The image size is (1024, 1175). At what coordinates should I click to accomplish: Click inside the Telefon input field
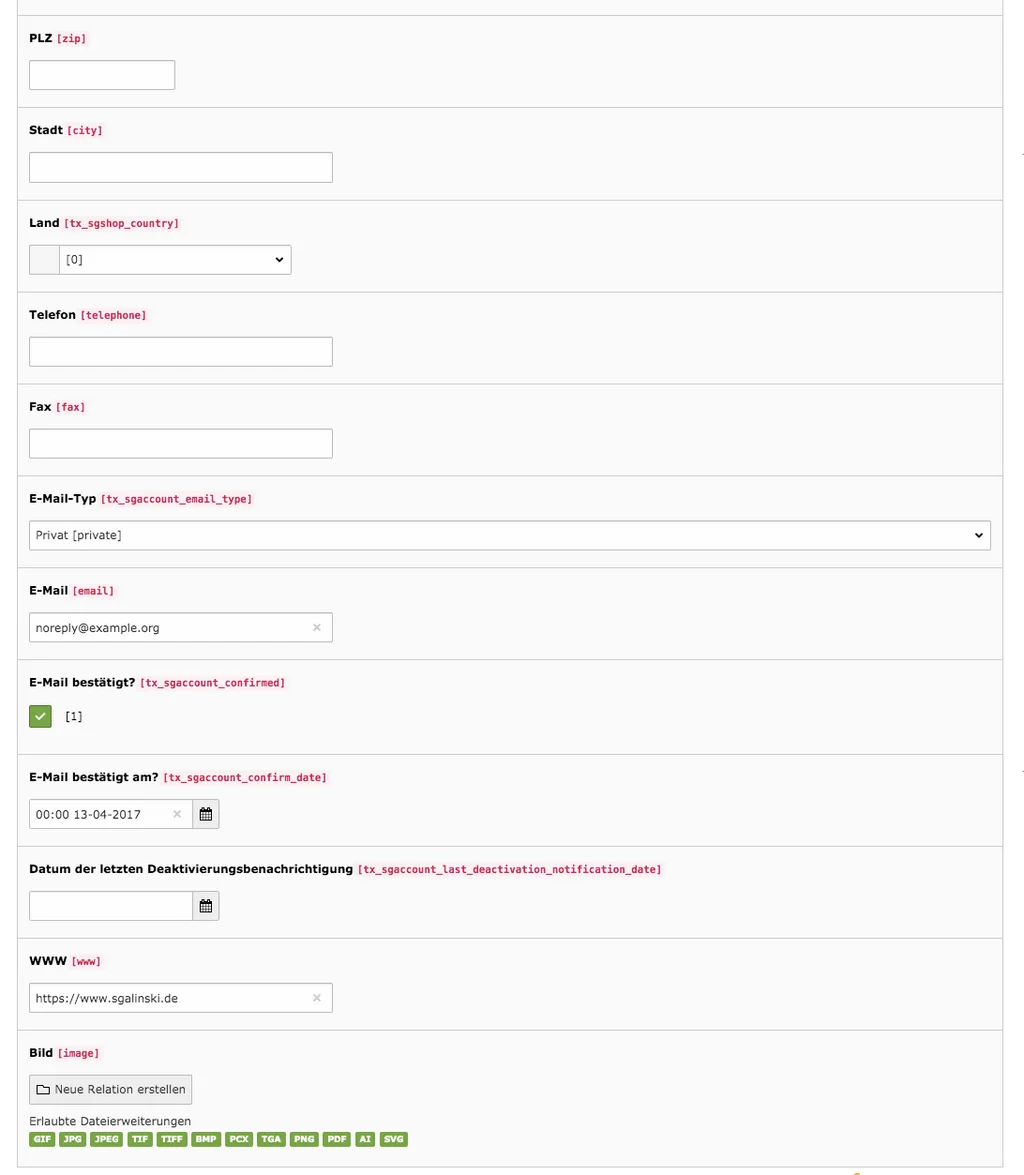pyautogui.click(x=180, y=351)
